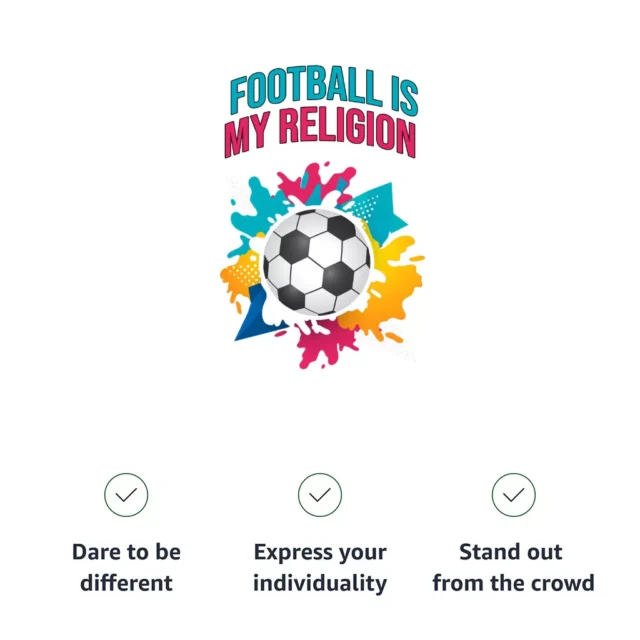Click the pink paint splash under the ball
The width and height of the screenshot is (640, 640).
[322, 341]
